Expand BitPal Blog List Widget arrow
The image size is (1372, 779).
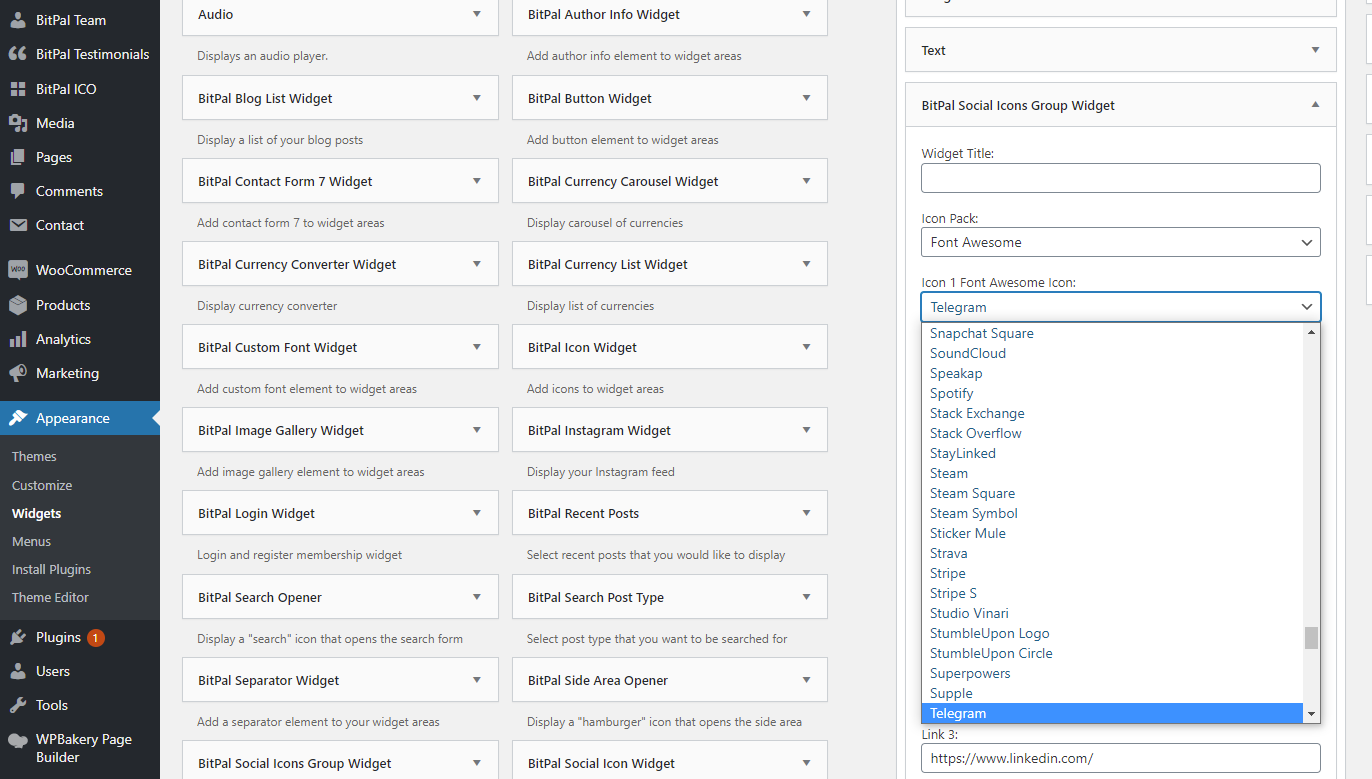[477, 98]
